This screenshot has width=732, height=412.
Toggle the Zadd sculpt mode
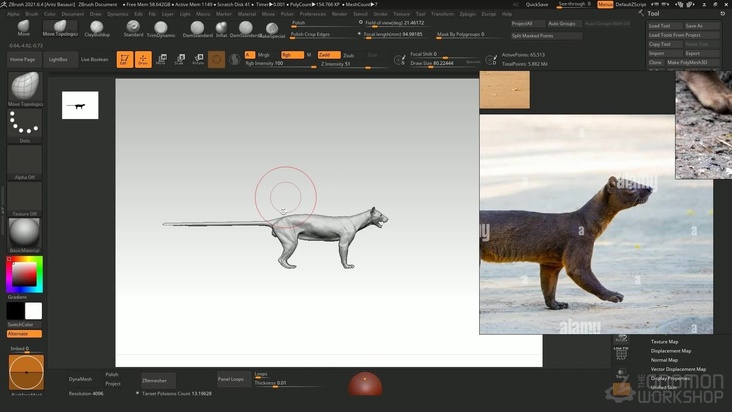click(330, 55)
